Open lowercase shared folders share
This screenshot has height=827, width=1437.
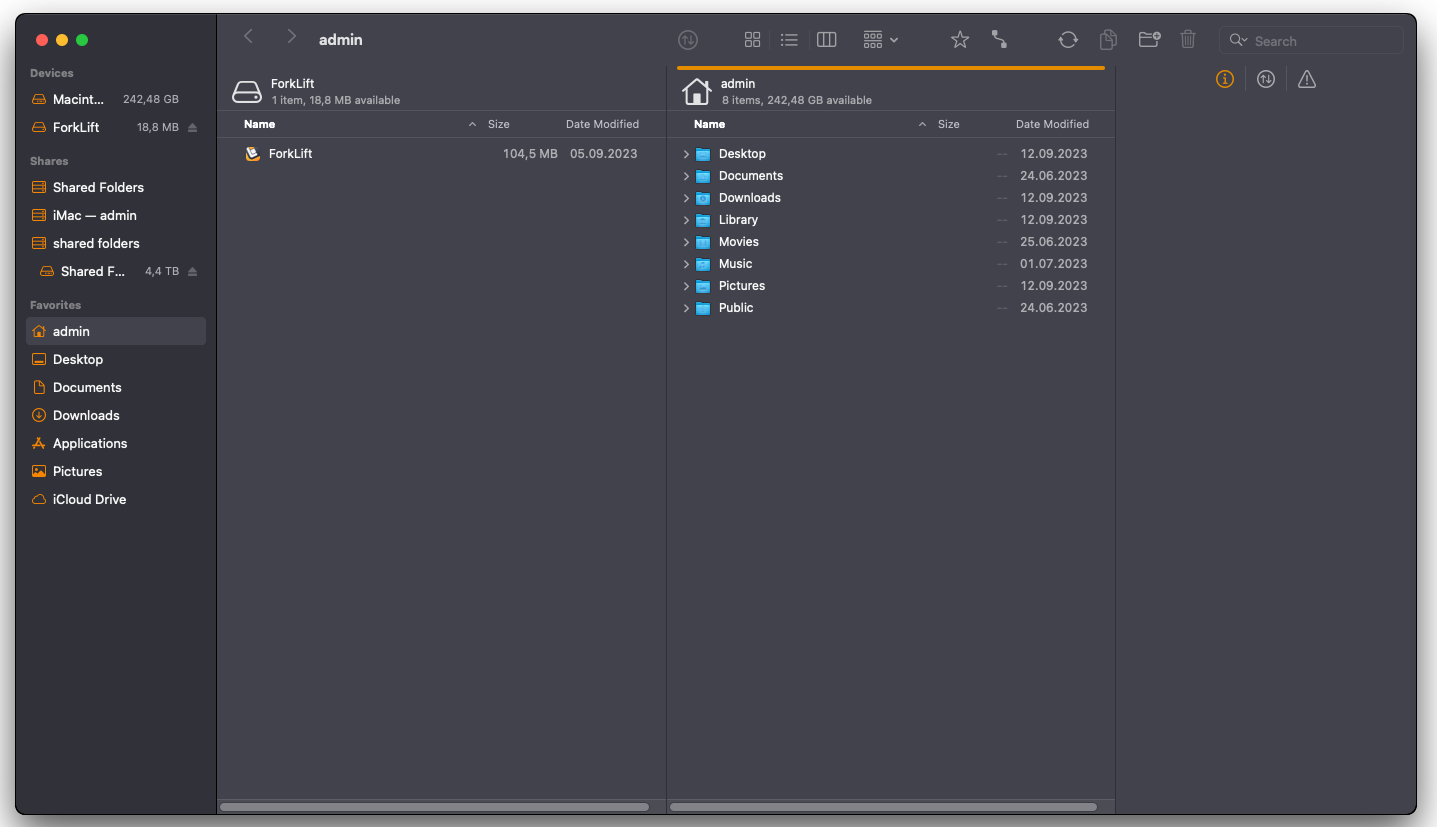pyautogui.click(x=116, y=243)
